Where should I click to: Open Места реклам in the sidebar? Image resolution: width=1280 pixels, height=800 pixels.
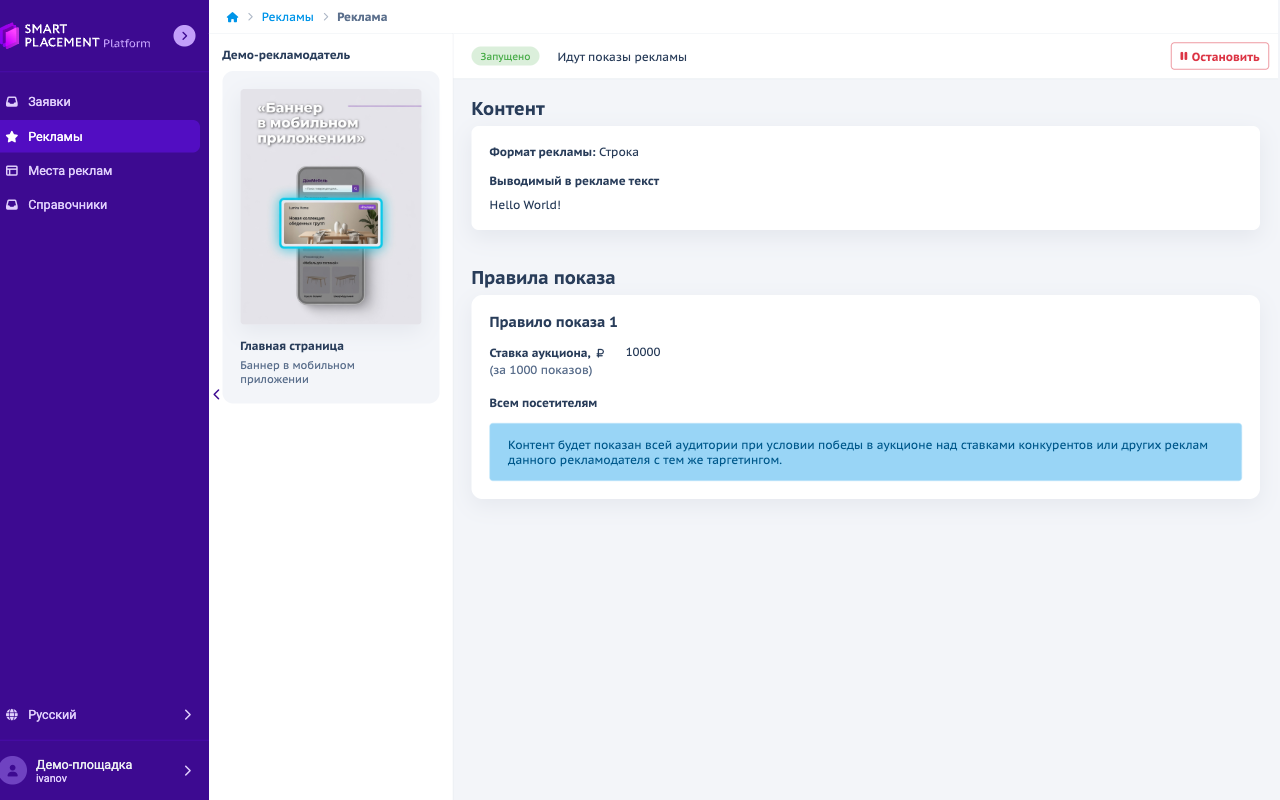[x=100, y=170]
